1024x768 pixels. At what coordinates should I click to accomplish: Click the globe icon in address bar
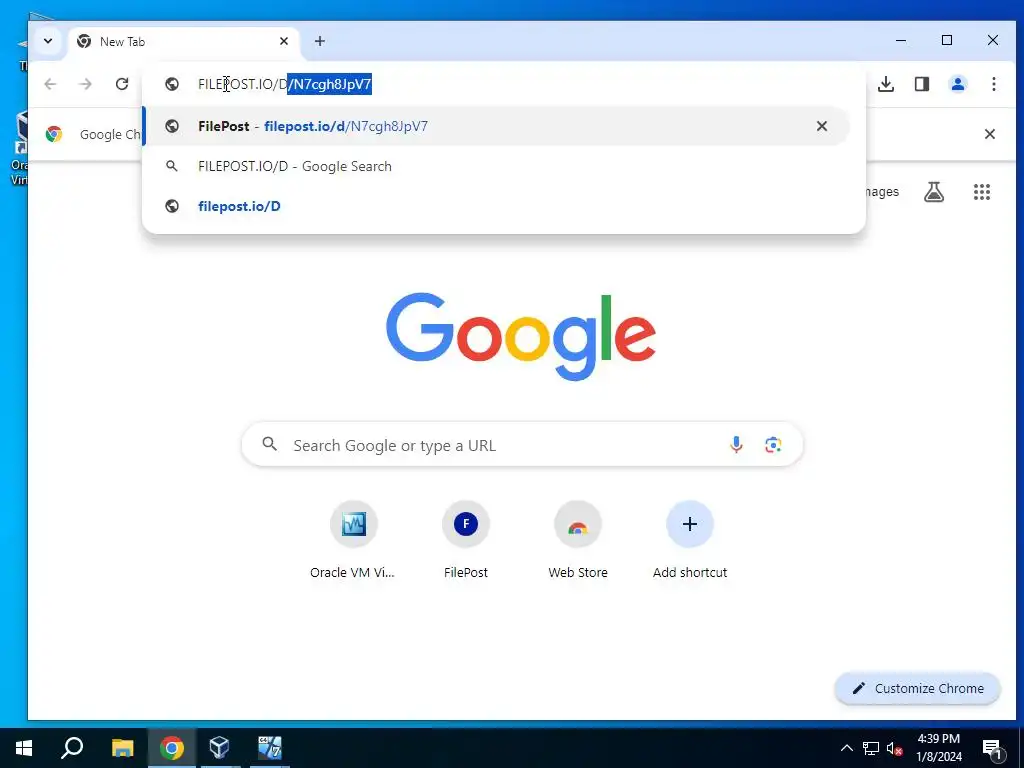click(x=172, y=84)
